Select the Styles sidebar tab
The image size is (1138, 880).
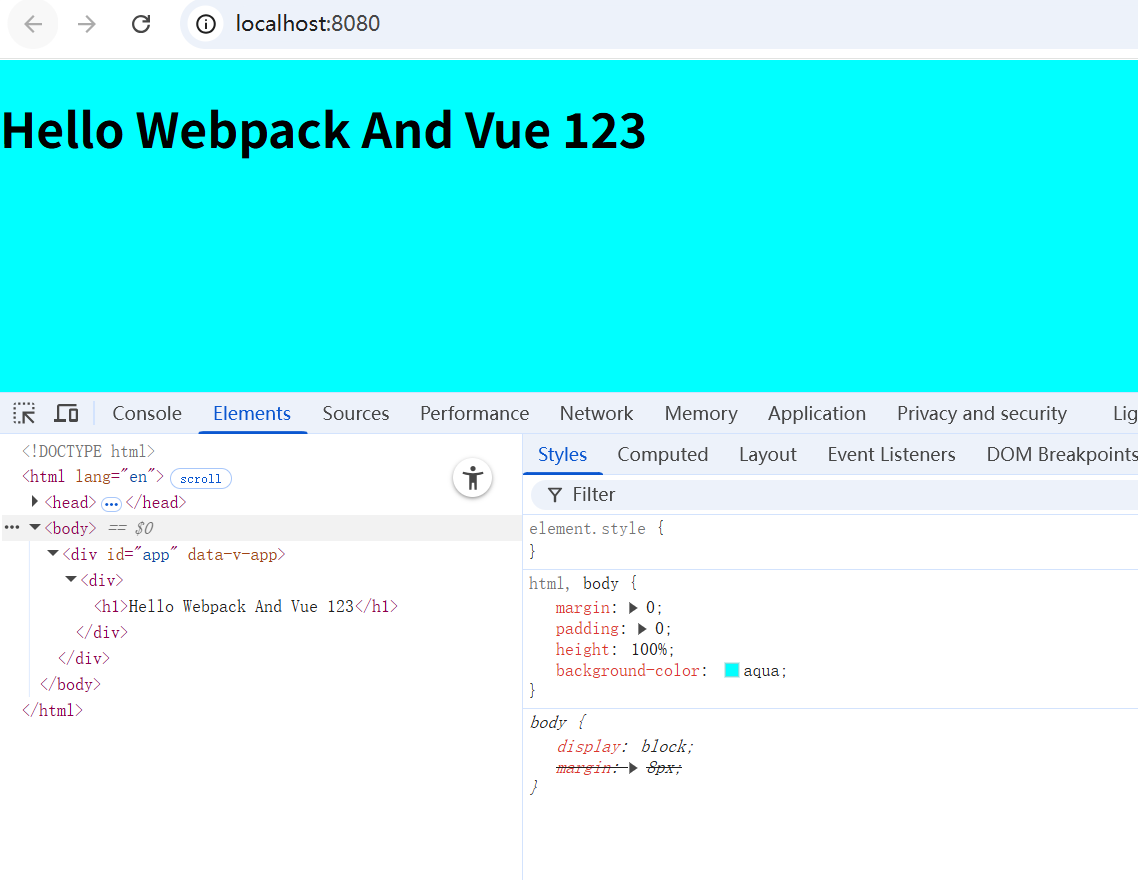coord(562,455)
